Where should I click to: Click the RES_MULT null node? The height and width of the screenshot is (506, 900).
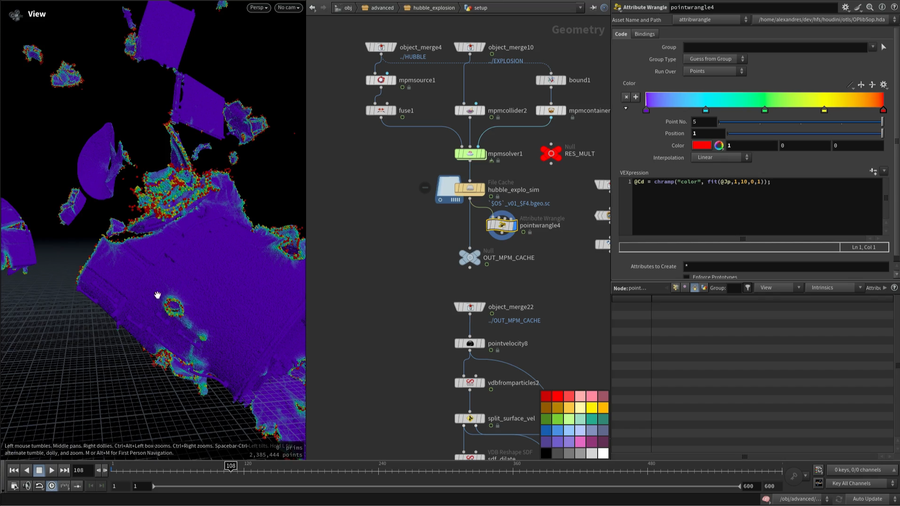point(550,152)
